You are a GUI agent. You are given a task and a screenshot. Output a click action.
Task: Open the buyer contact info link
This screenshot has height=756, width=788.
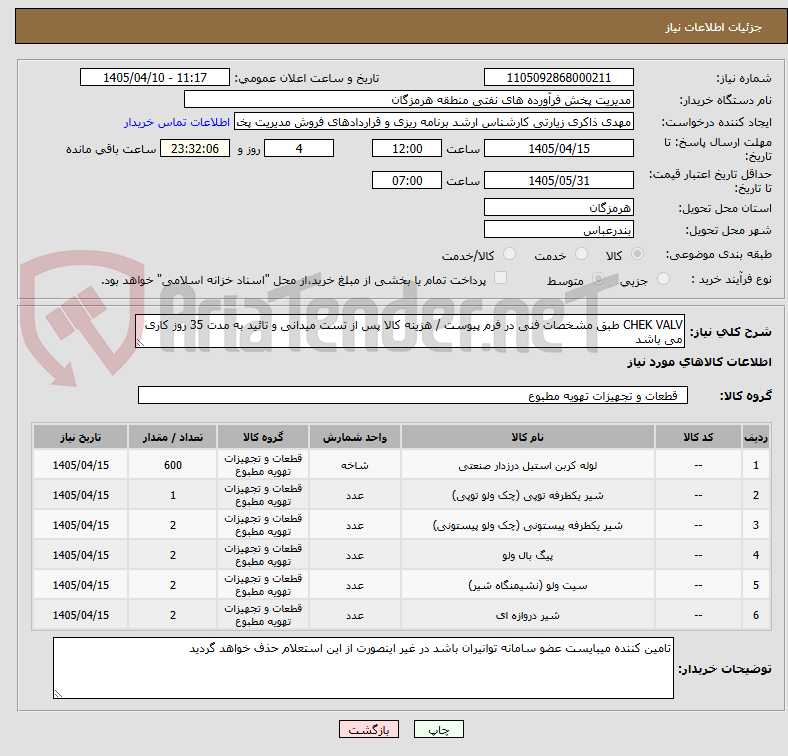[177, 122]
